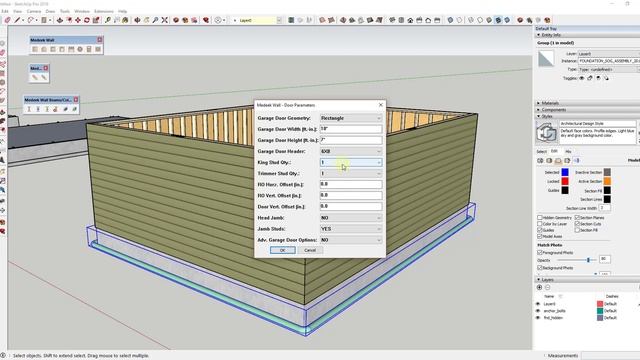This screenshot has height=360, width=640.
Task: Open the Extensions menu
Action: click(x=104, y=11)
